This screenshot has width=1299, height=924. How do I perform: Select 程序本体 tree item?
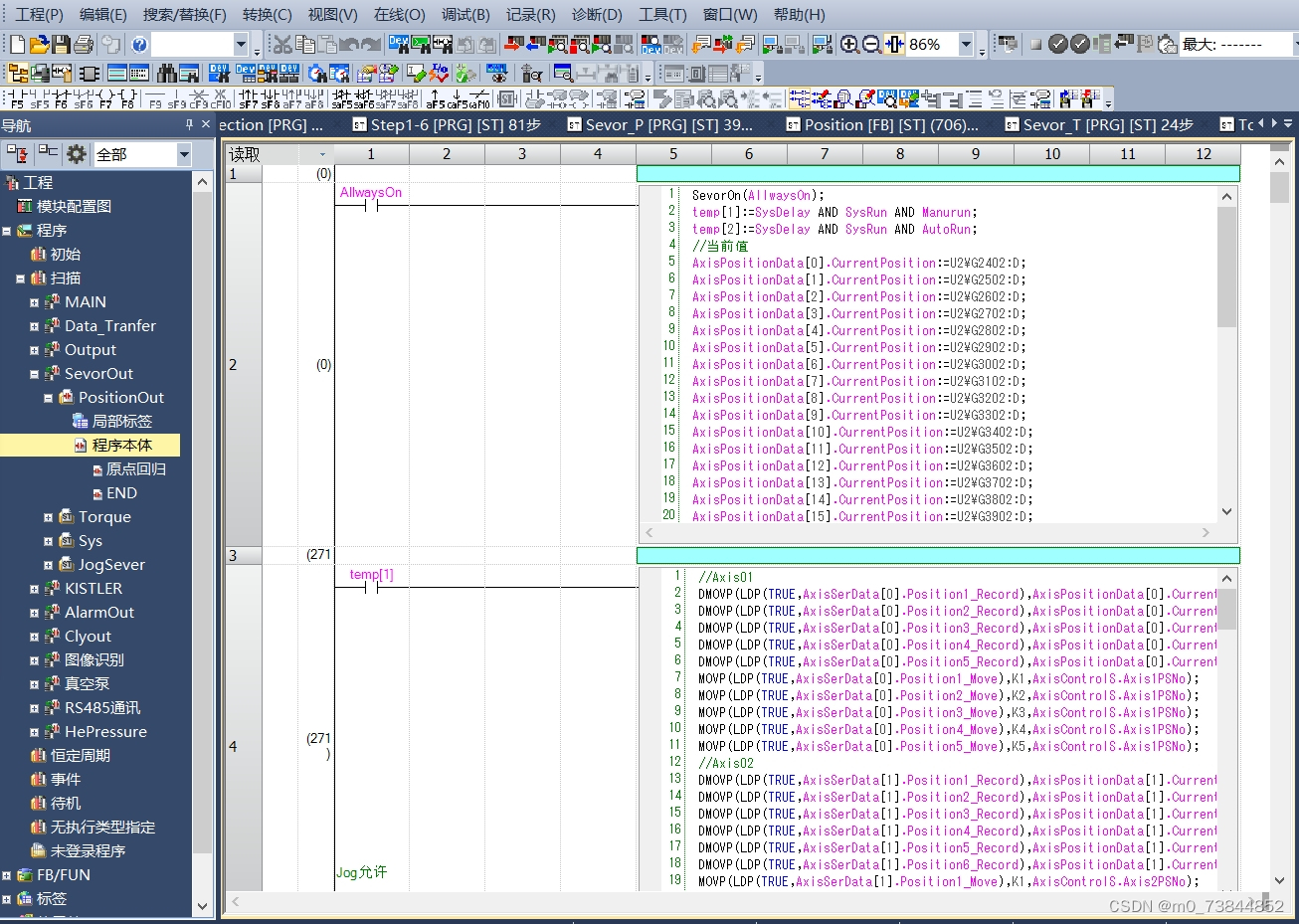coord(121,446)
